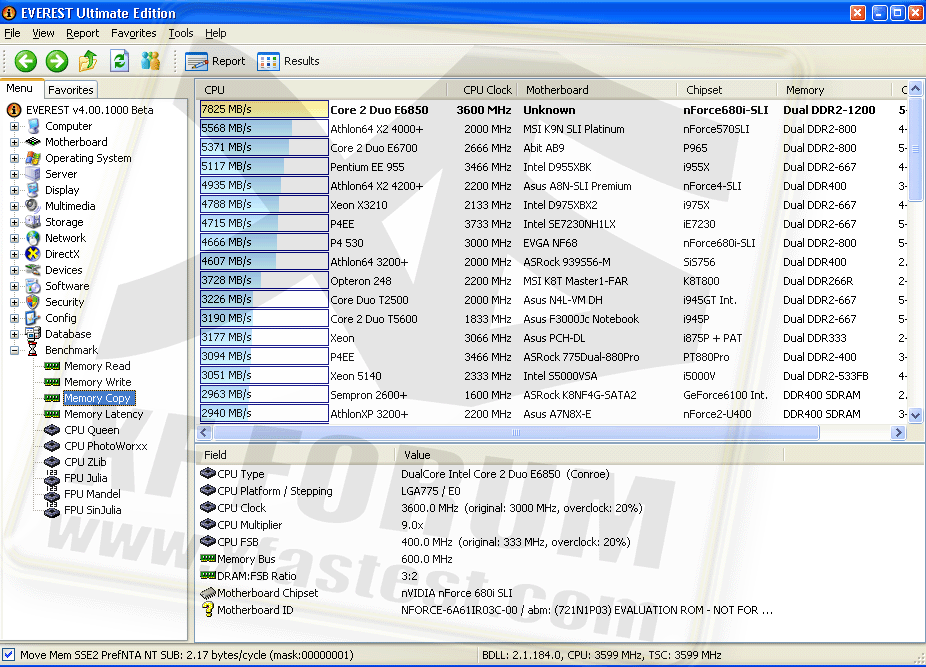
Task: Open the Report toolbar button
Action: click(x=216, y=61)
